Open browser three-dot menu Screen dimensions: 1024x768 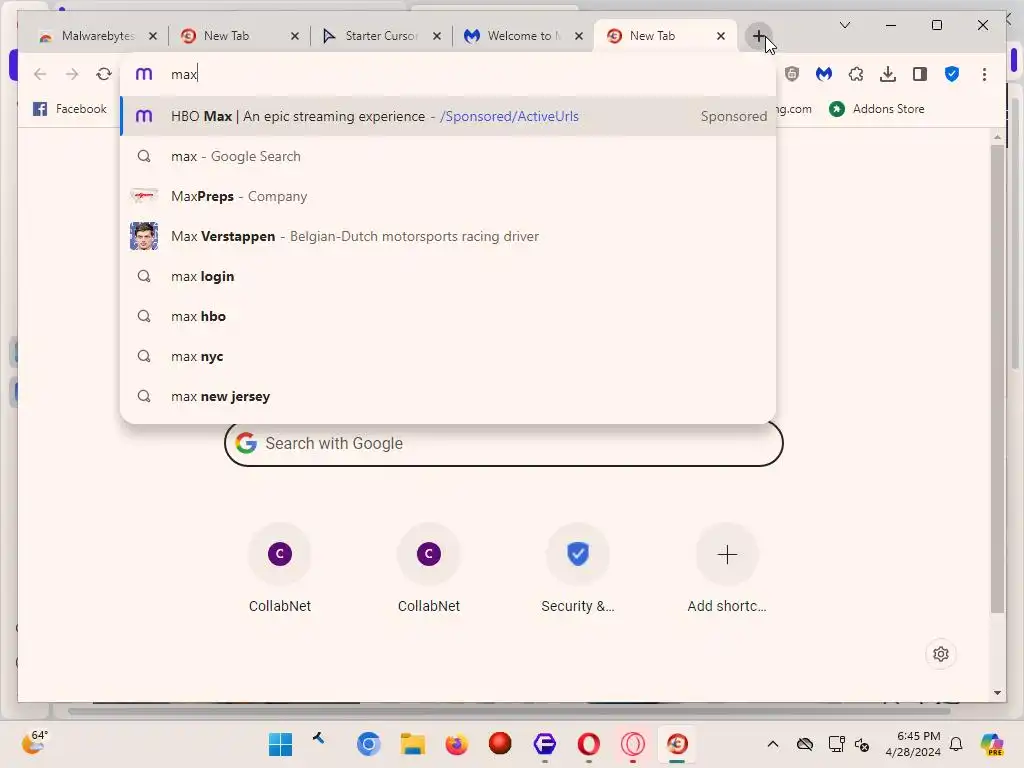coord(984,74)
